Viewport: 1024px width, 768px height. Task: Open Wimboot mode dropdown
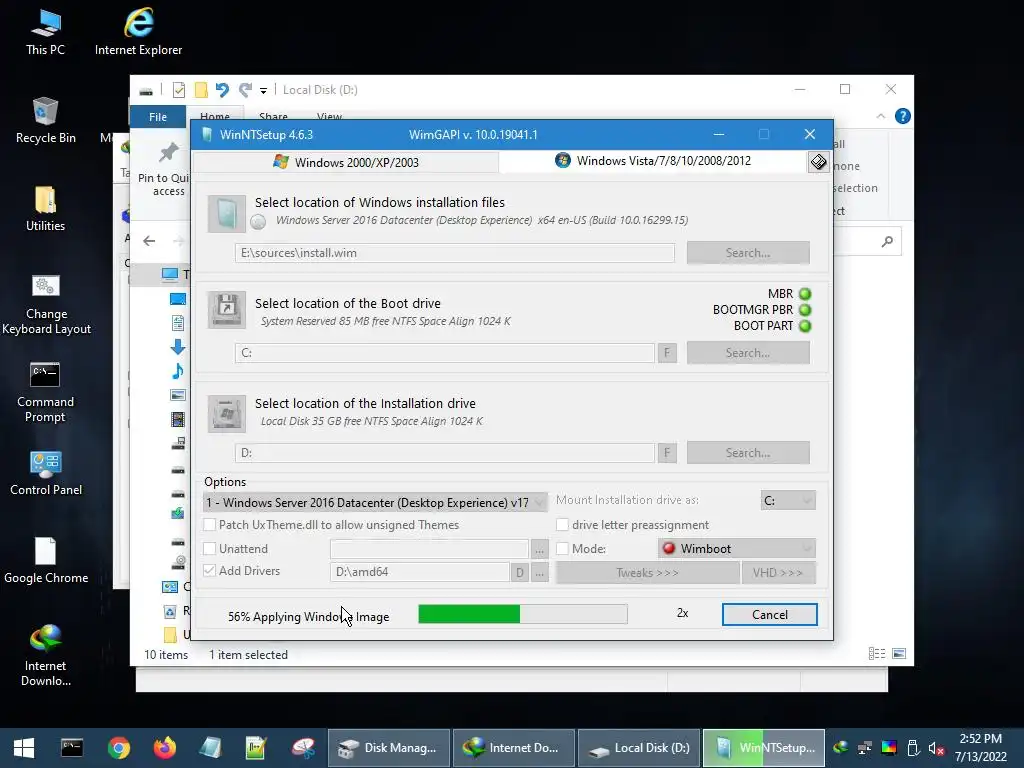[737, 549]
